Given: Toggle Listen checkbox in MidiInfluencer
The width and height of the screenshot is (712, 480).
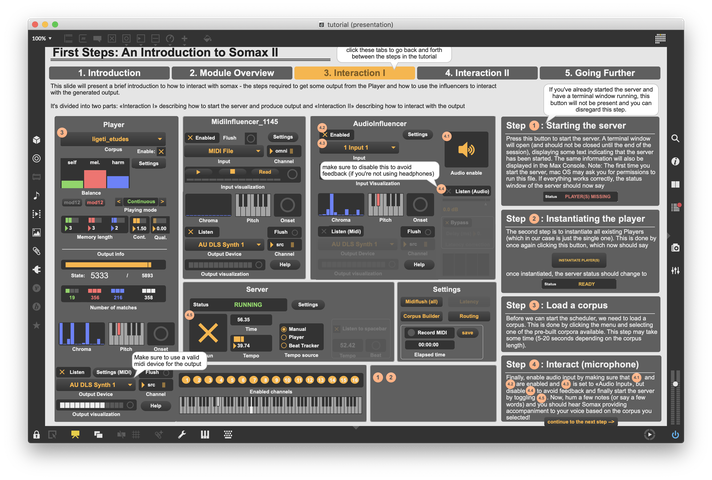Looking at the screenshot, I should [191, 232].
